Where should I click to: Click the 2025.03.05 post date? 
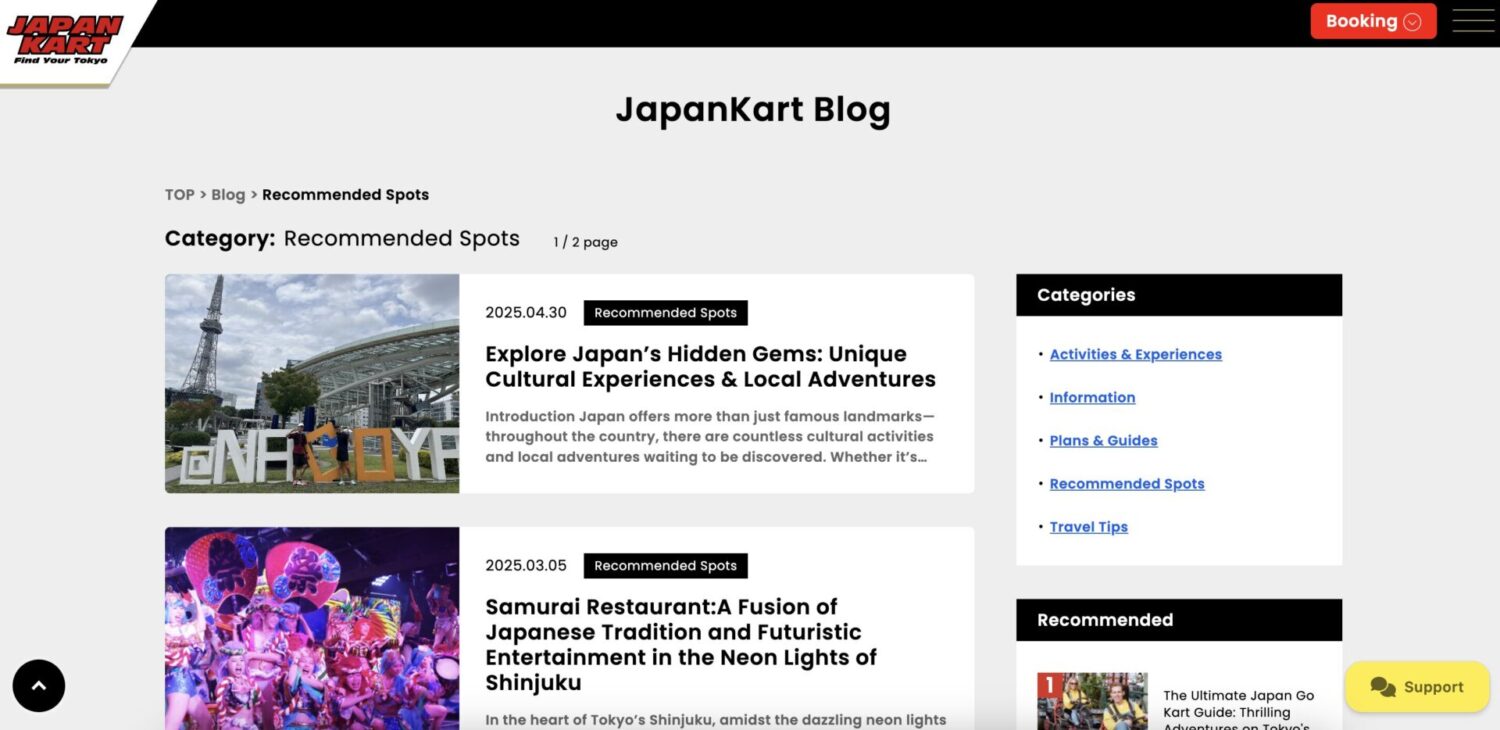tap(526, 566)
